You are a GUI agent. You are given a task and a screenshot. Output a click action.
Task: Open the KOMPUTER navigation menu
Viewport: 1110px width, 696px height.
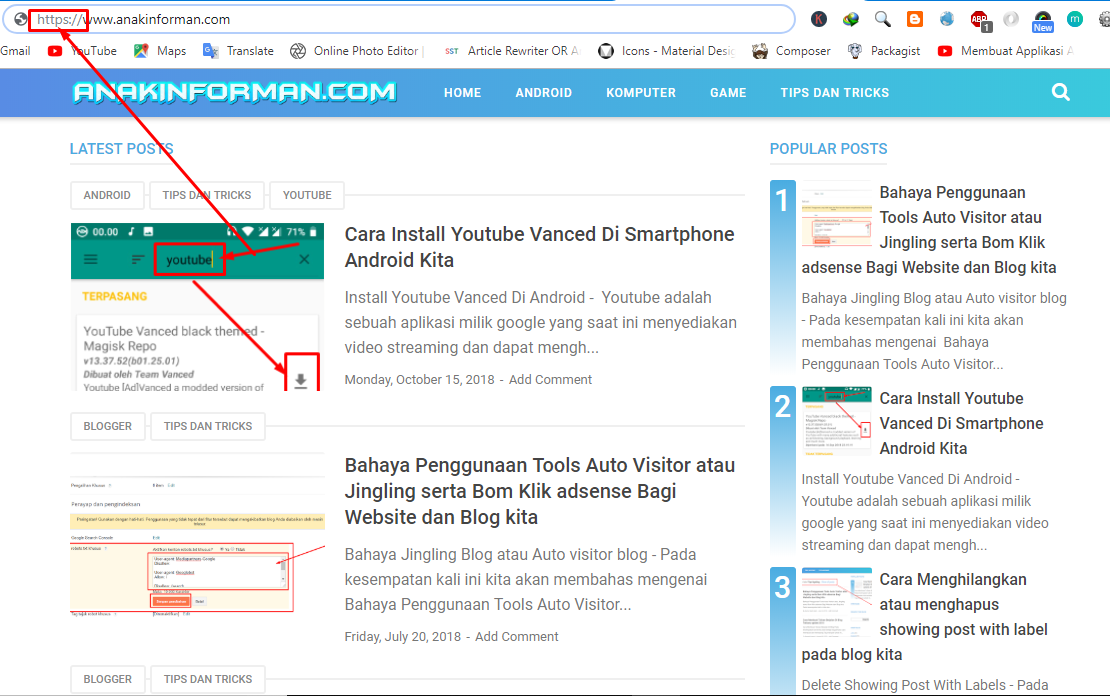(x=641, y=93)
